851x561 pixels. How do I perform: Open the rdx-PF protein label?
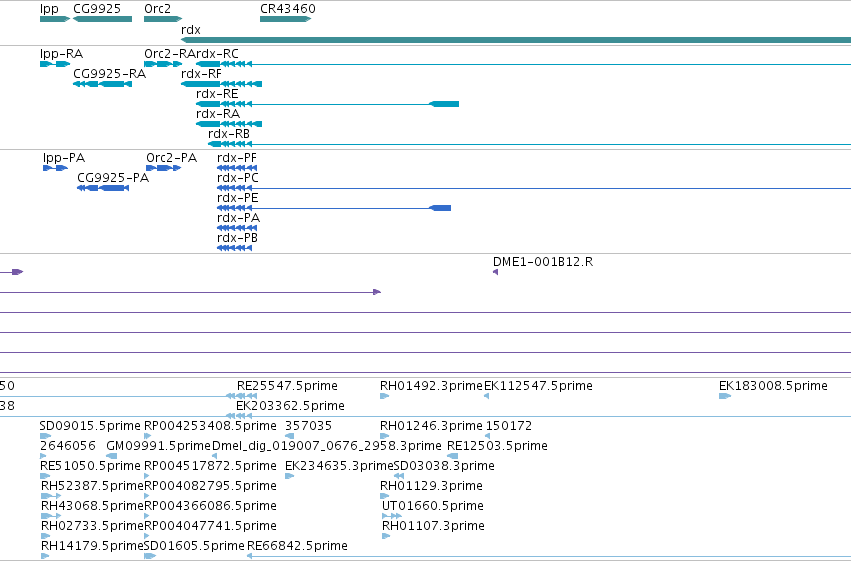tap(237, 158)
